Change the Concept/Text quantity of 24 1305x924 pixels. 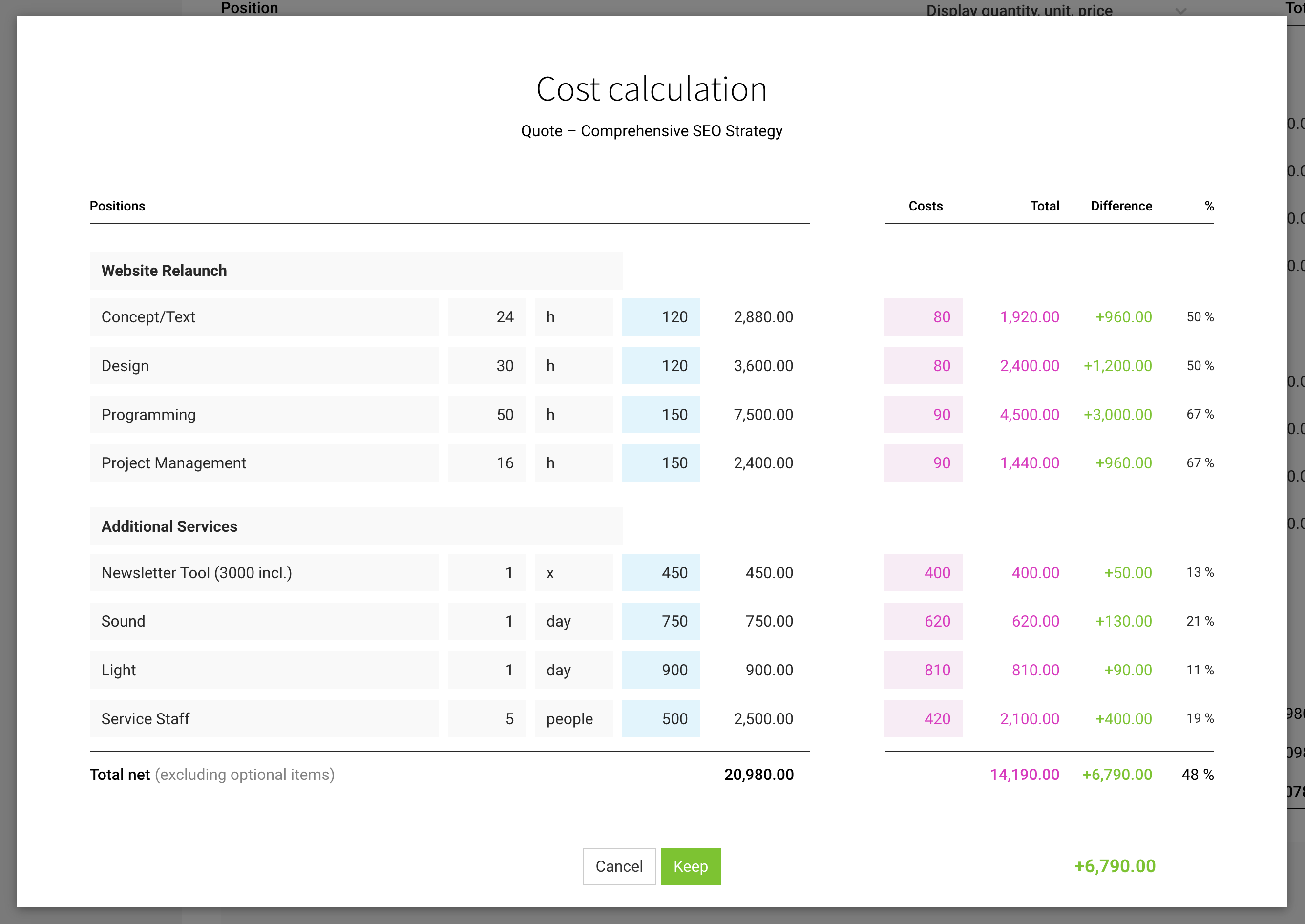click(x=487, y=317)
